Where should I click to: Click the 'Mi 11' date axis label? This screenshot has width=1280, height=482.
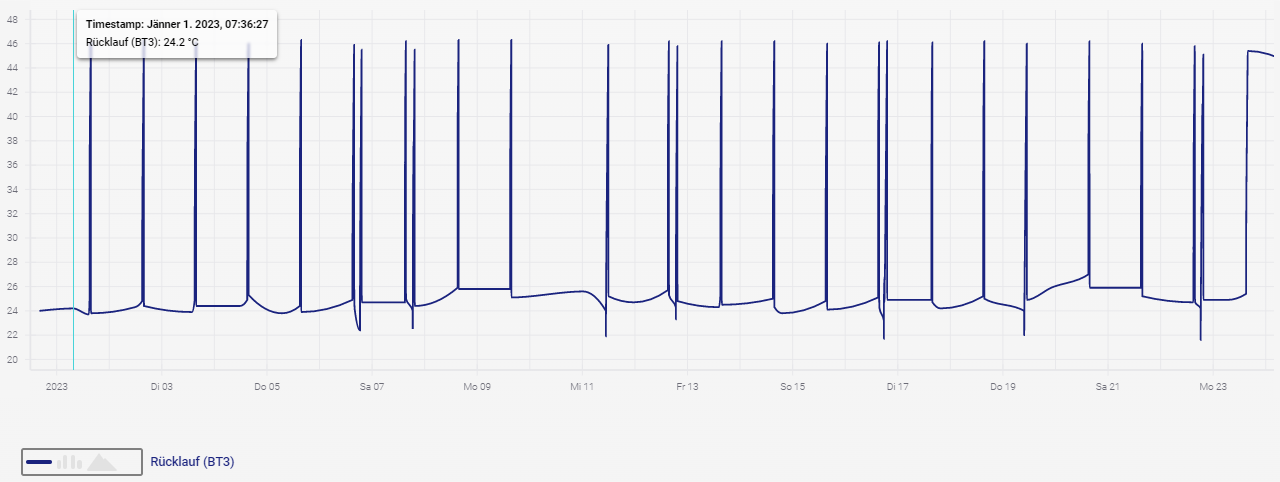click(582, 386)
